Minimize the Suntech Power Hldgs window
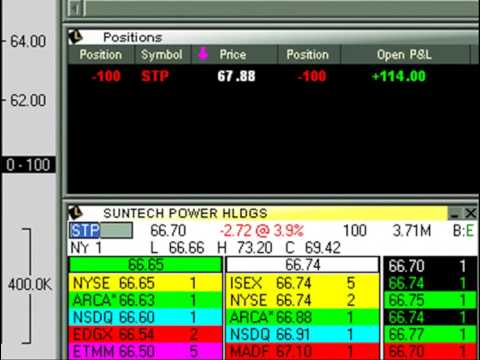 [x=455, y=213]
